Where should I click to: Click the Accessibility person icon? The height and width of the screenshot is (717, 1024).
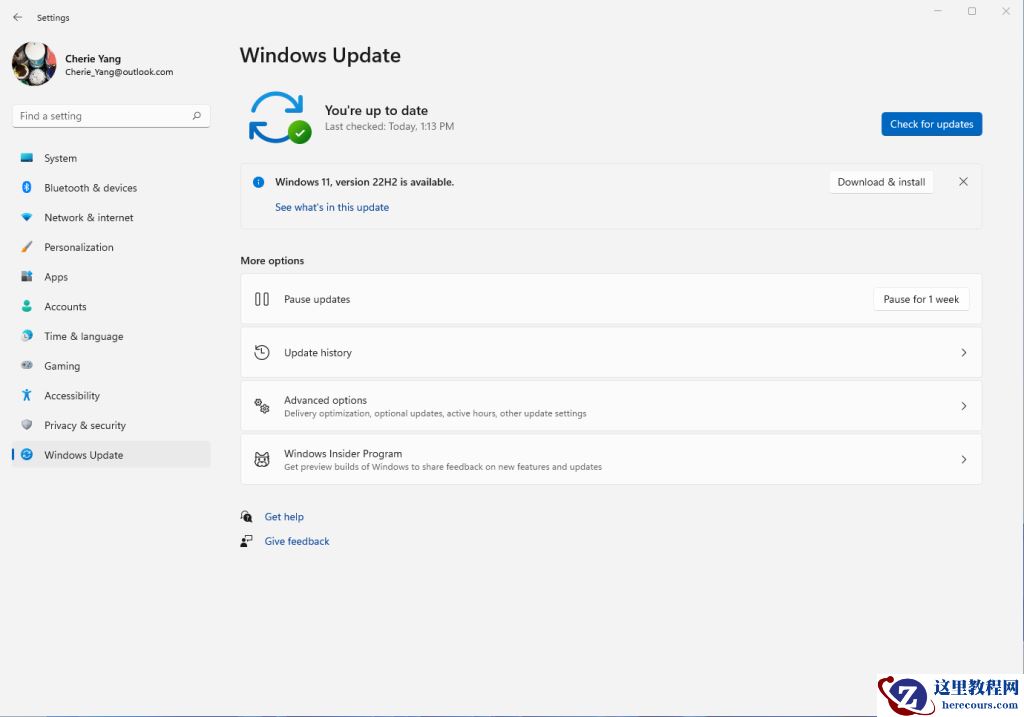pyautogui.click(x=27, y=395)
